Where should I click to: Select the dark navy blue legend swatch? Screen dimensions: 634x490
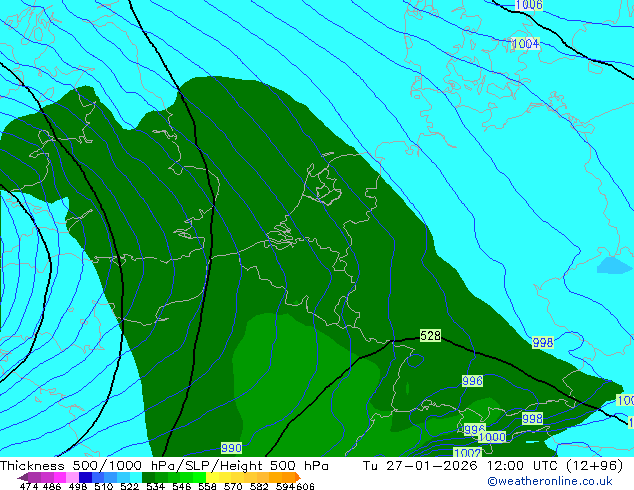click(85, 477)
